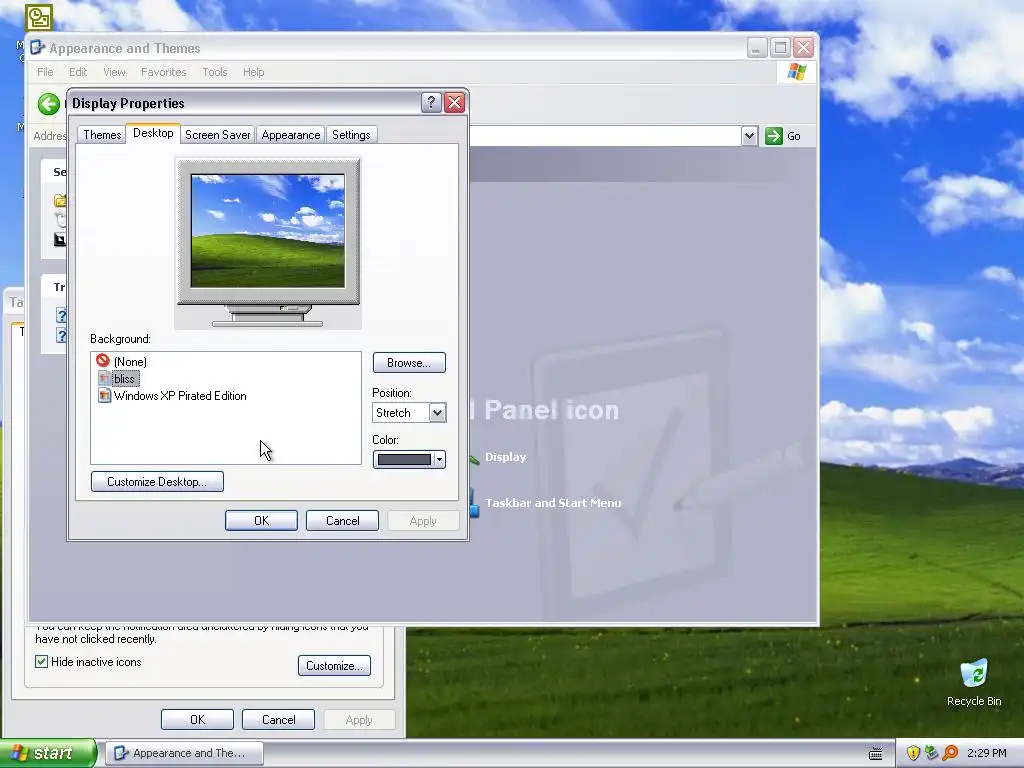Expand the address bar dropdown arrow
Viewport: 1024px width, 768px height.
click(x=750, y=136)
